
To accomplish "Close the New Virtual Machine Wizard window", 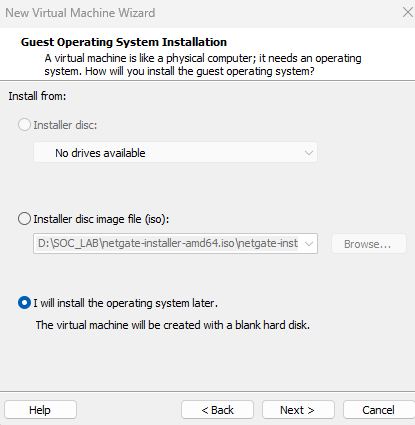I will [x=407, y=13].
